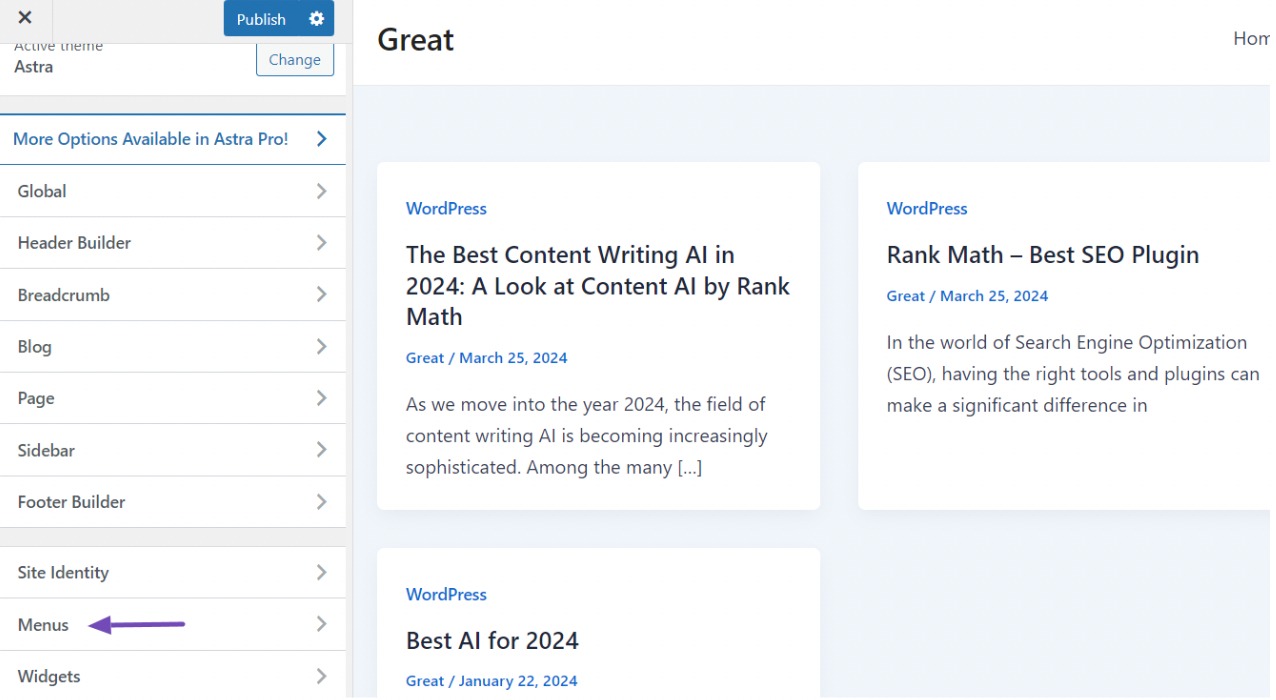Click the Publish button
This screenshot has height=700, width=1276.
[x=261, y=19]
